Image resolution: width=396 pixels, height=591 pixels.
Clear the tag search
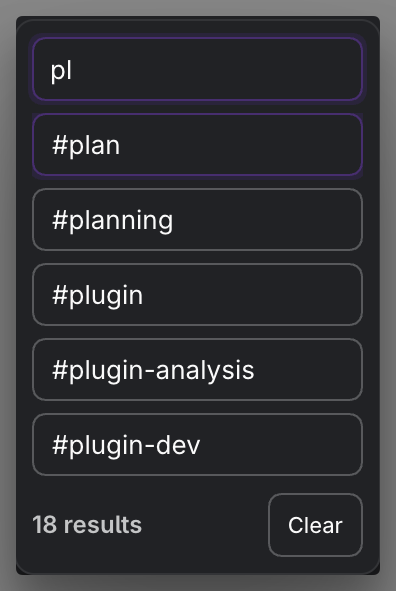coord(315,525)
